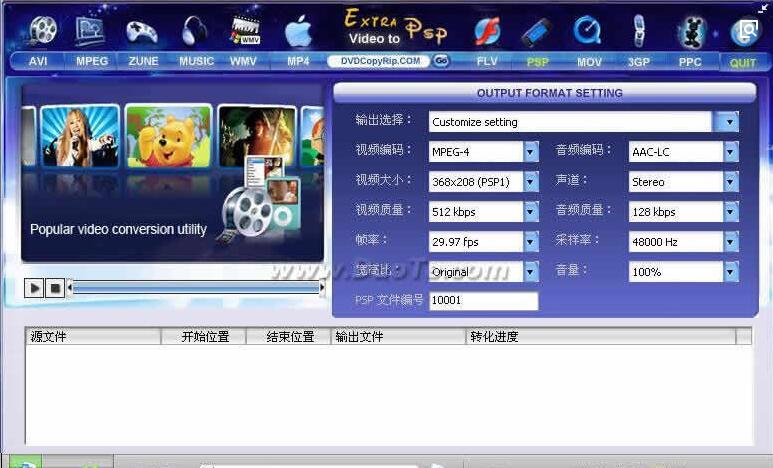
Task: Click the preview seek slider track
Action: pos(196,288)
